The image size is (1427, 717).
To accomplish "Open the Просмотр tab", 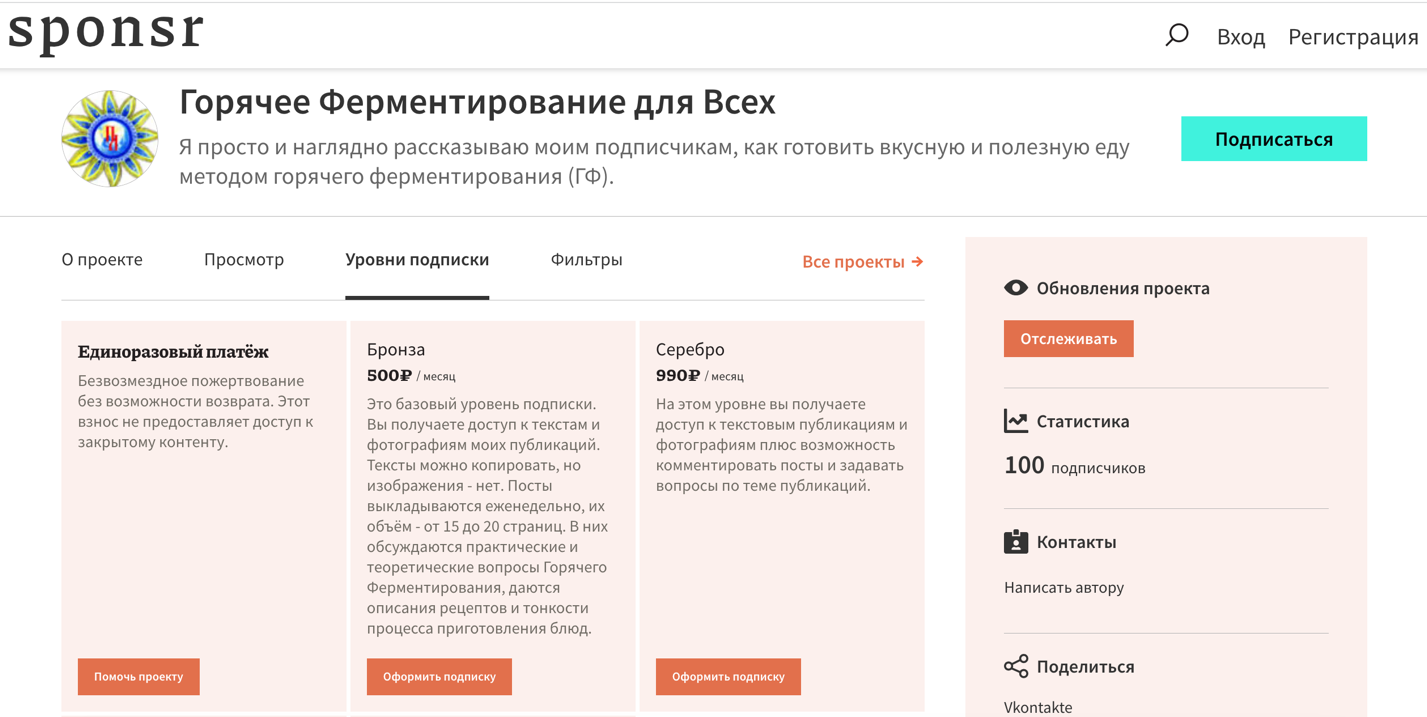I will tap(244, 260).
